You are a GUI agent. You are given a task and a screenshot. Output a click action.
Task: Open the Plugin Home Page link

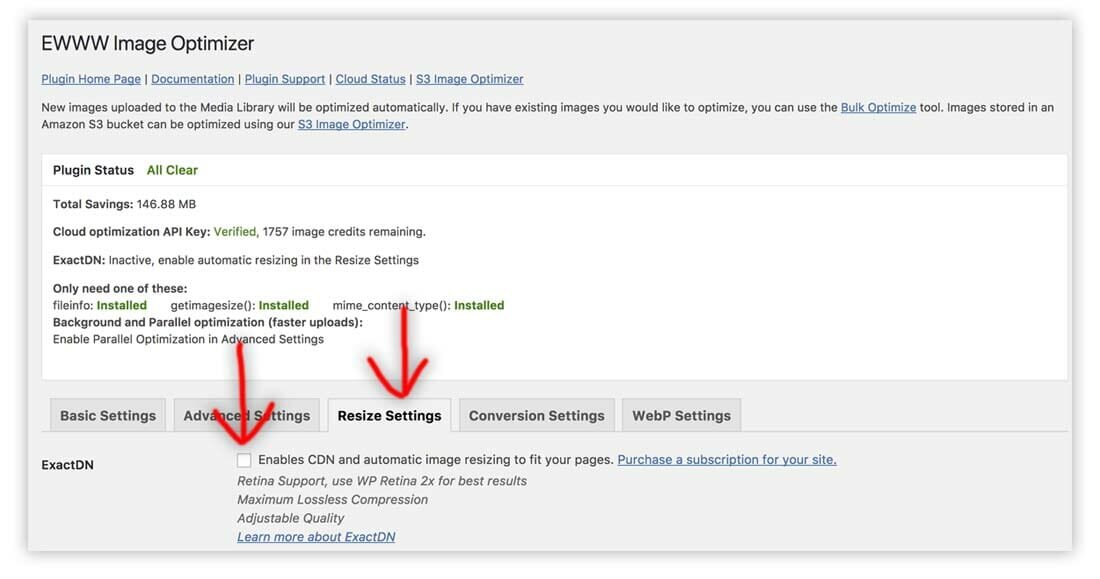tap(90, 78)
